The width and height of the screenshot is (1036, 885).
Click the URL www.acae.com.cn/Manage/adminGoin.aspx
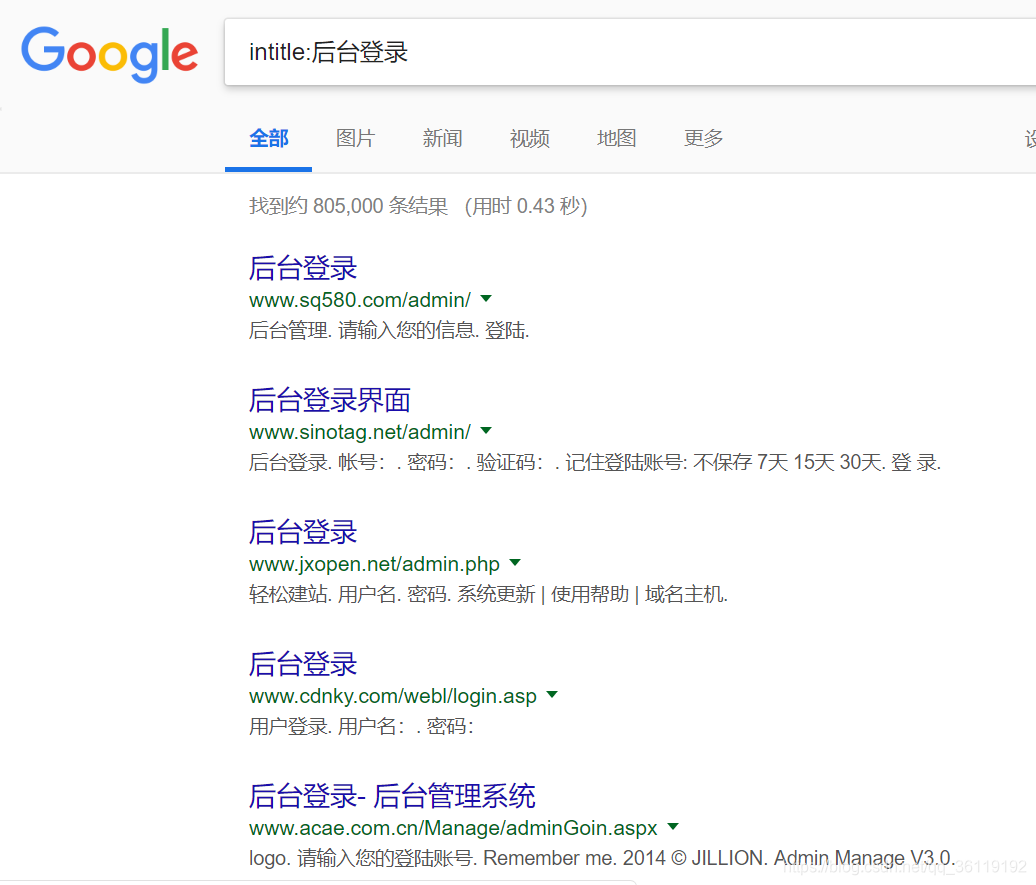coord(453,828)
